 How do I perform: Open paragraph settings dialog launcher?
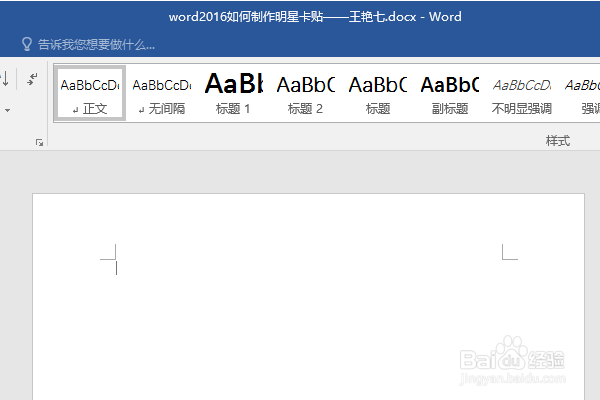coord(39,143)
